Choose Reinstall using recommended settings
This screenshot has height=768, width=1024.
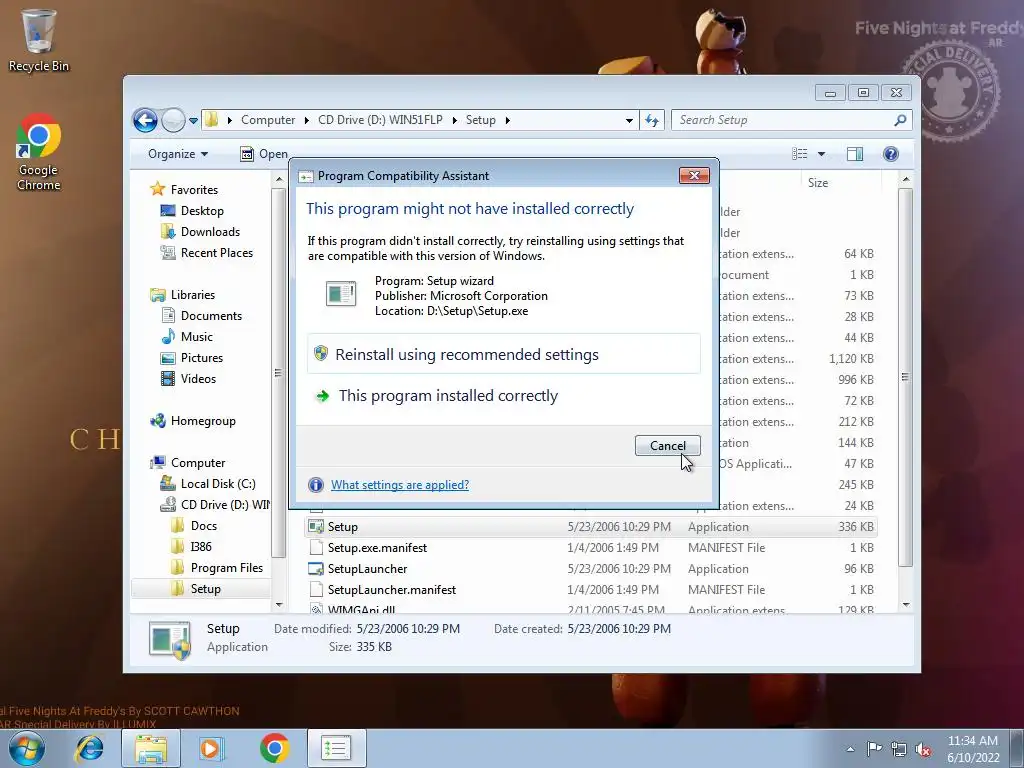click(504, 355)
